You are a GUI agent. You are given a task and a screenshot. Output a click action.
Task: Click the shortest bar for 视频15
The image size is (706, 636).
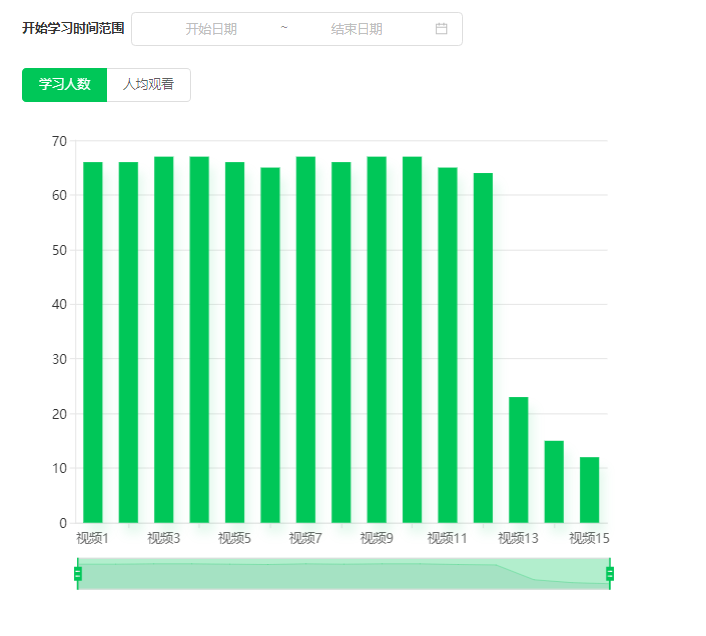coord(589,490)
